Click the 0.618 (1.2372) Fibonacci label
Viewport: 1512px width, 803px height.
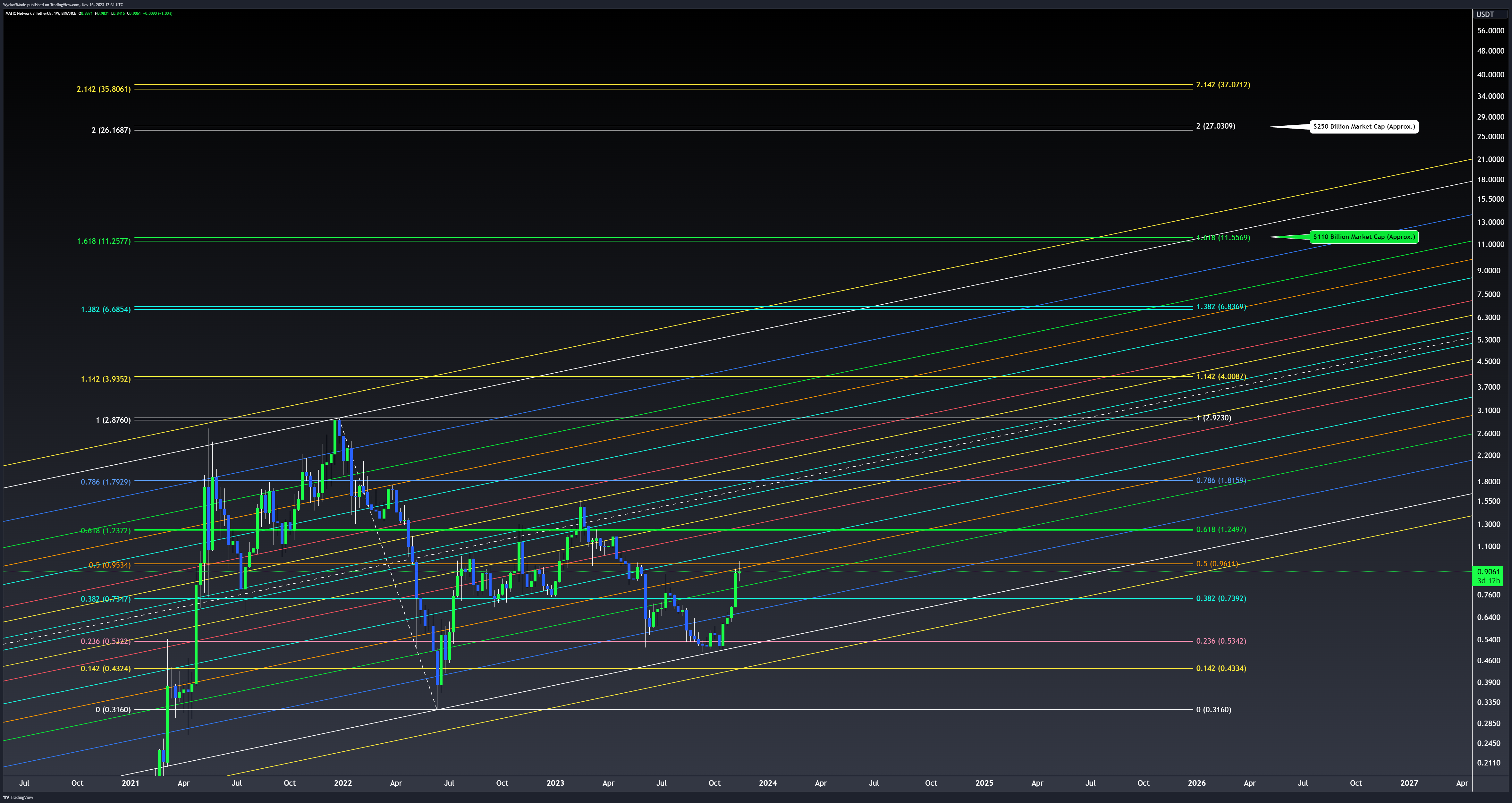pyautogui.click(x=106, y=530)
